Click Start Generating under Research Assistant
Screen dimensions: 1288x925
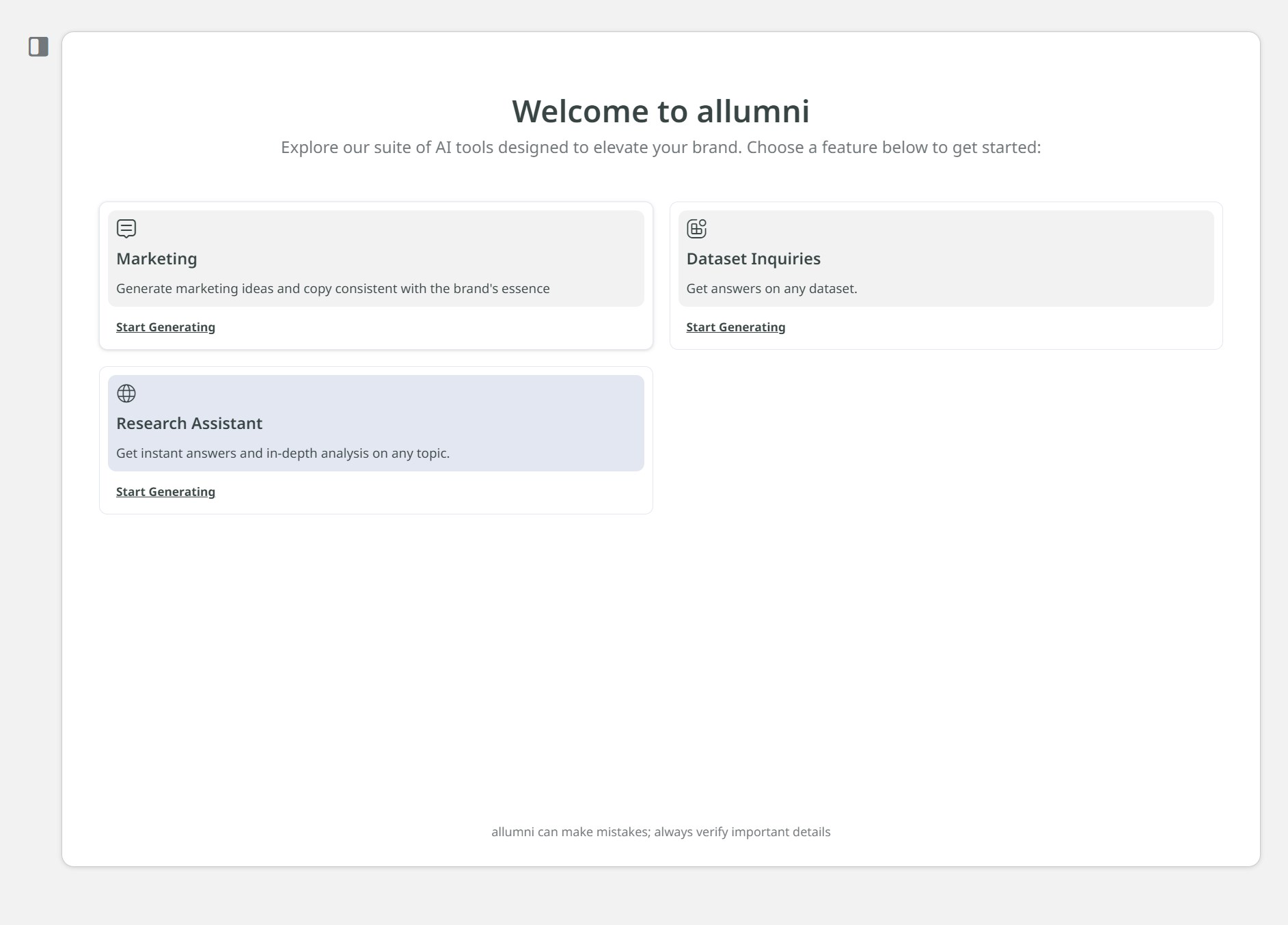pos(165,491)
